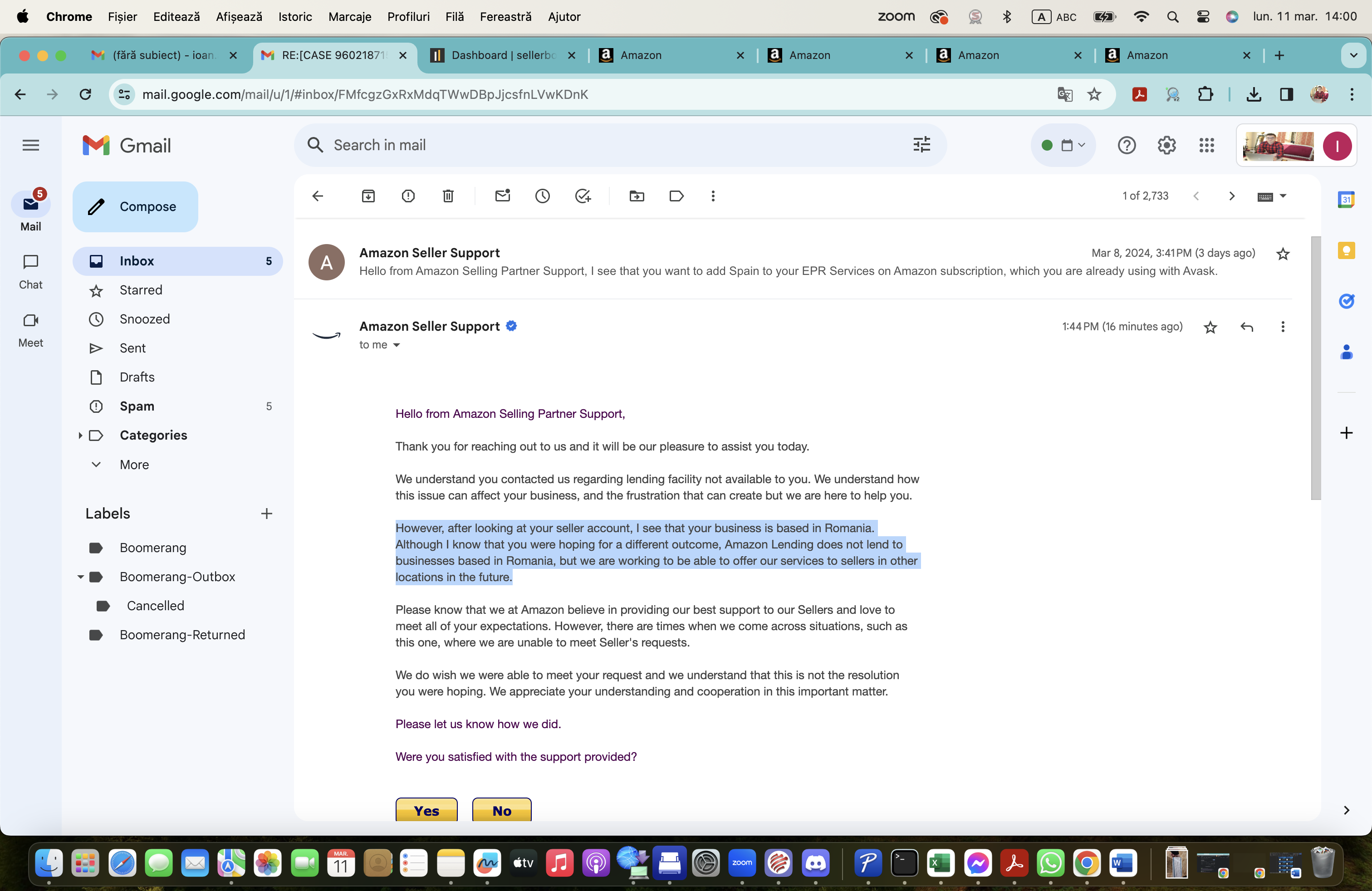
Task: Open Gmail settings gear
Action: click(1167, 145)
